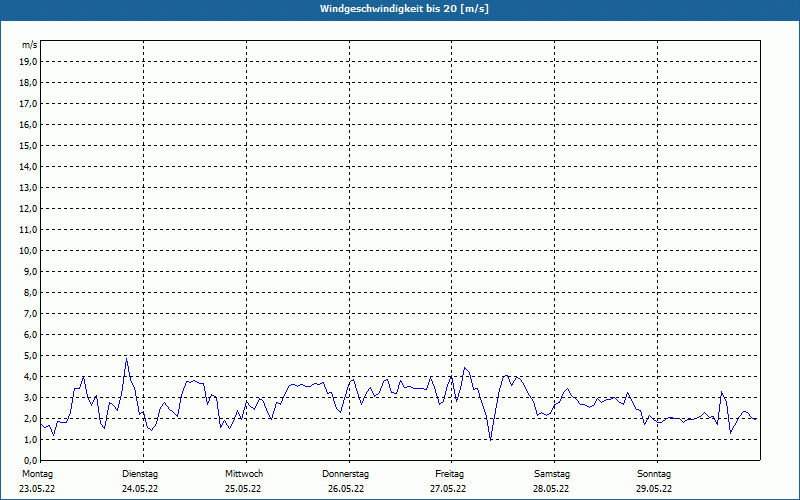
Task: Select the 10,0 axis value
Action: [28, 251]
